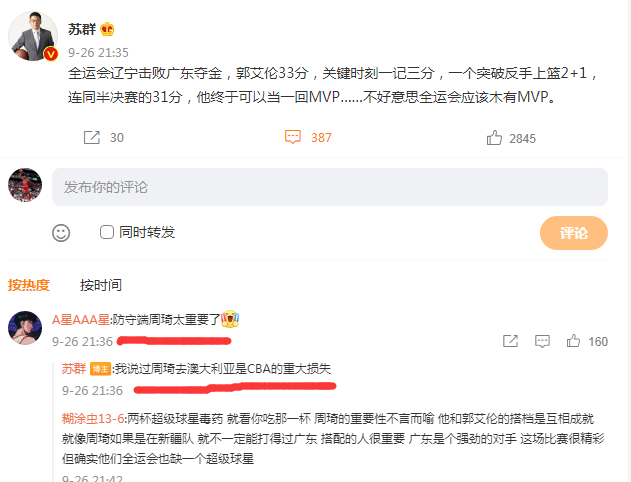
Task: Click the red V verification badge on avatar
Action: (x=51, y=54)
